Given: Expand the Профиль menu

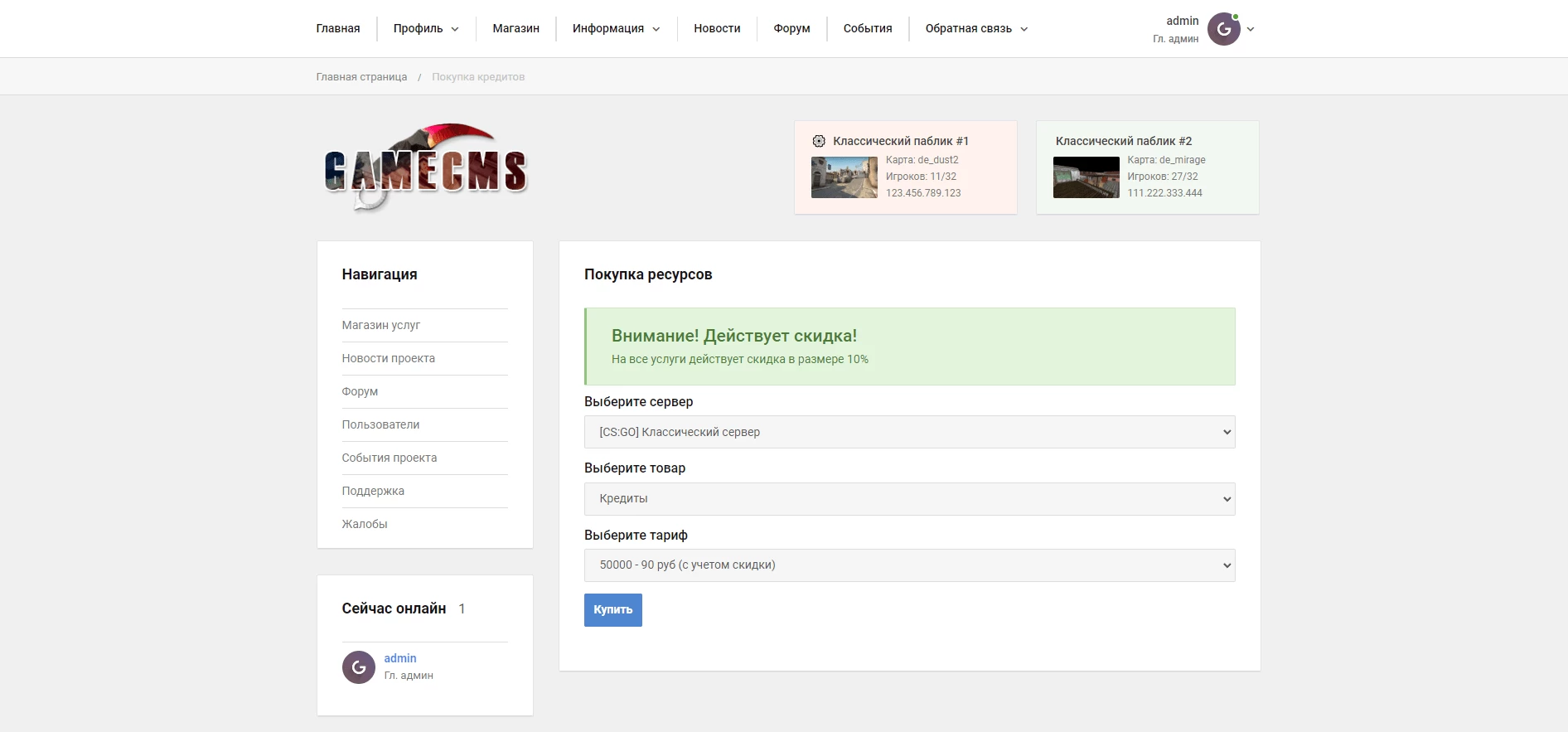Looking at the screenshot, I should point(426,28).
